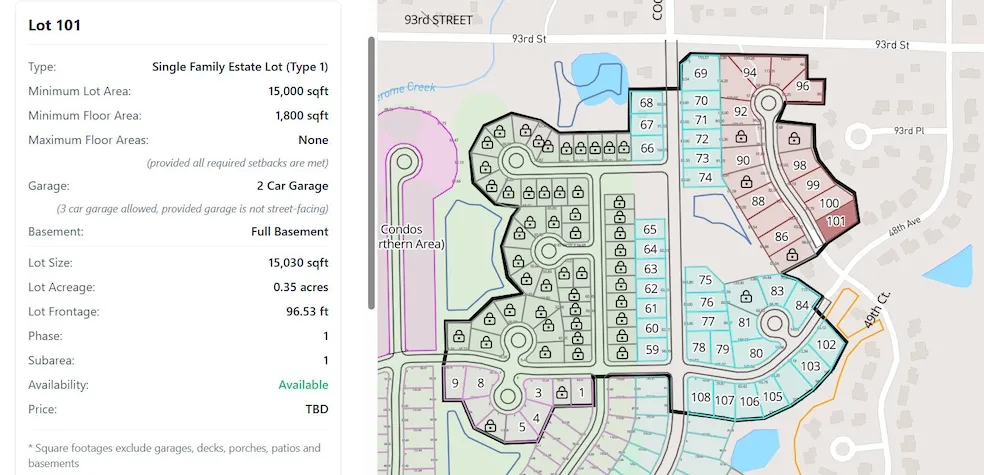Click the lock icon directly left of lot 59
Image resolution: width=984 pixels, height=475 pixels.
[622, 349]
